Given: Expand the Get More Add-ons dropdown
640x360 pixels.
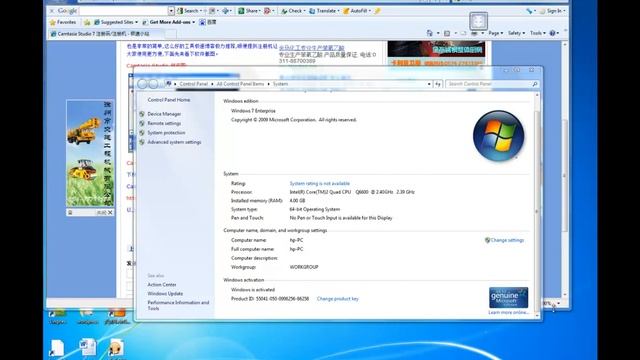Looking at the screenshot, I should click(193, 22).
